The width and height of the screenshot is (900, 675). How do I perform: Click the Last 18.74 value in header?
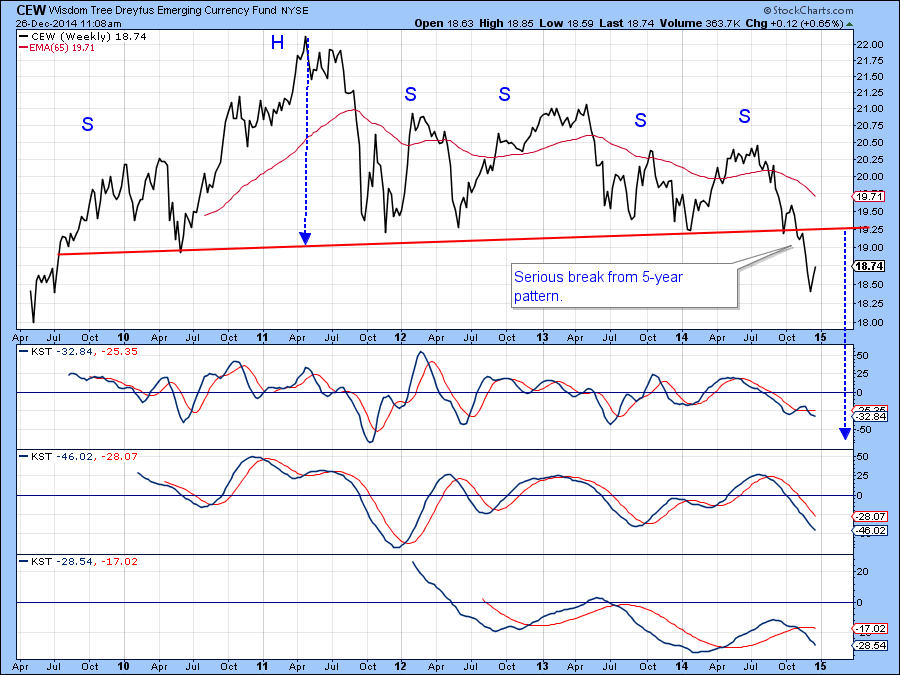(627, 24)
